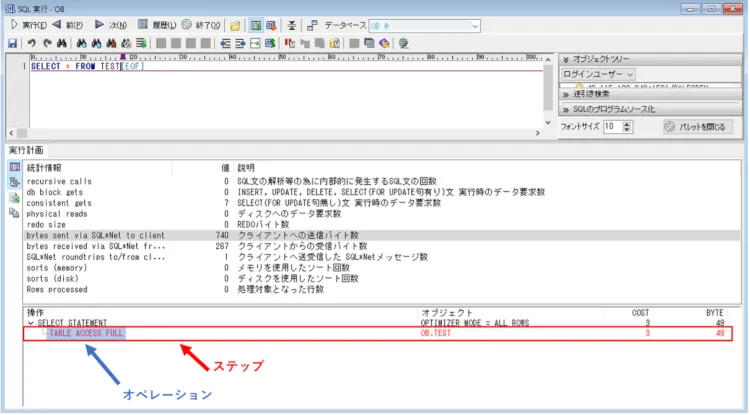Viewport: 750px width, 415px height.
Task: Redo the last edit
Action: (x=47, y=44)
